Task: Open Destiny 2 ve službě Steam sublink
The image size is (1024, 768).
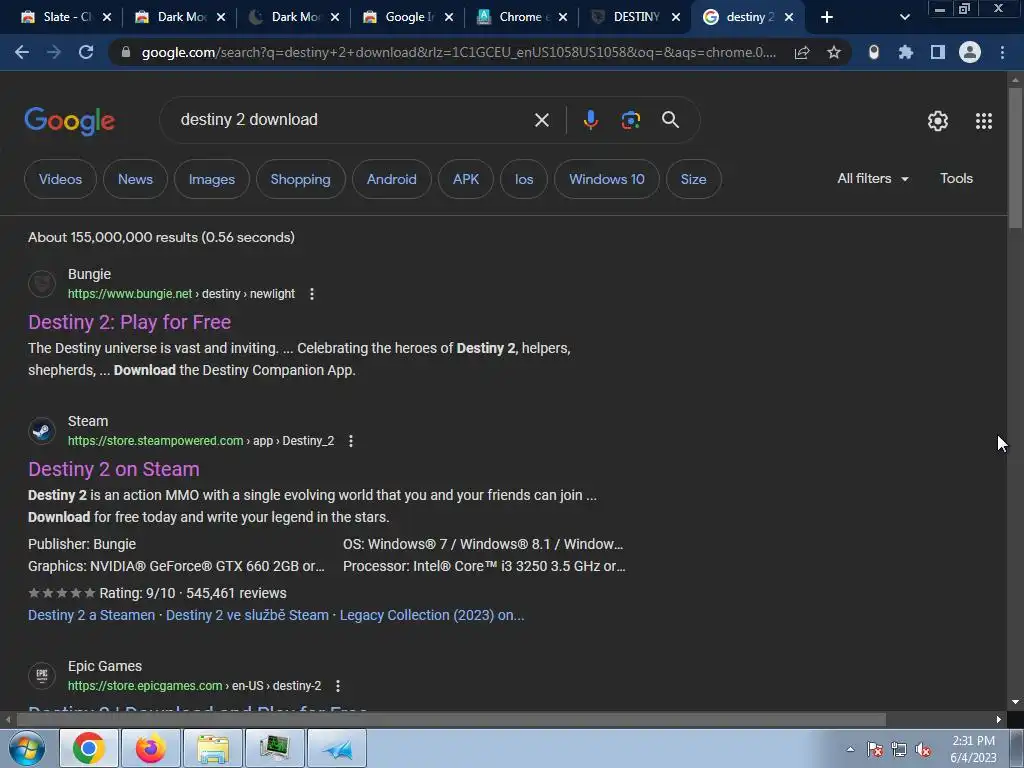Action: pyautogui.click(x=247, y=615)
